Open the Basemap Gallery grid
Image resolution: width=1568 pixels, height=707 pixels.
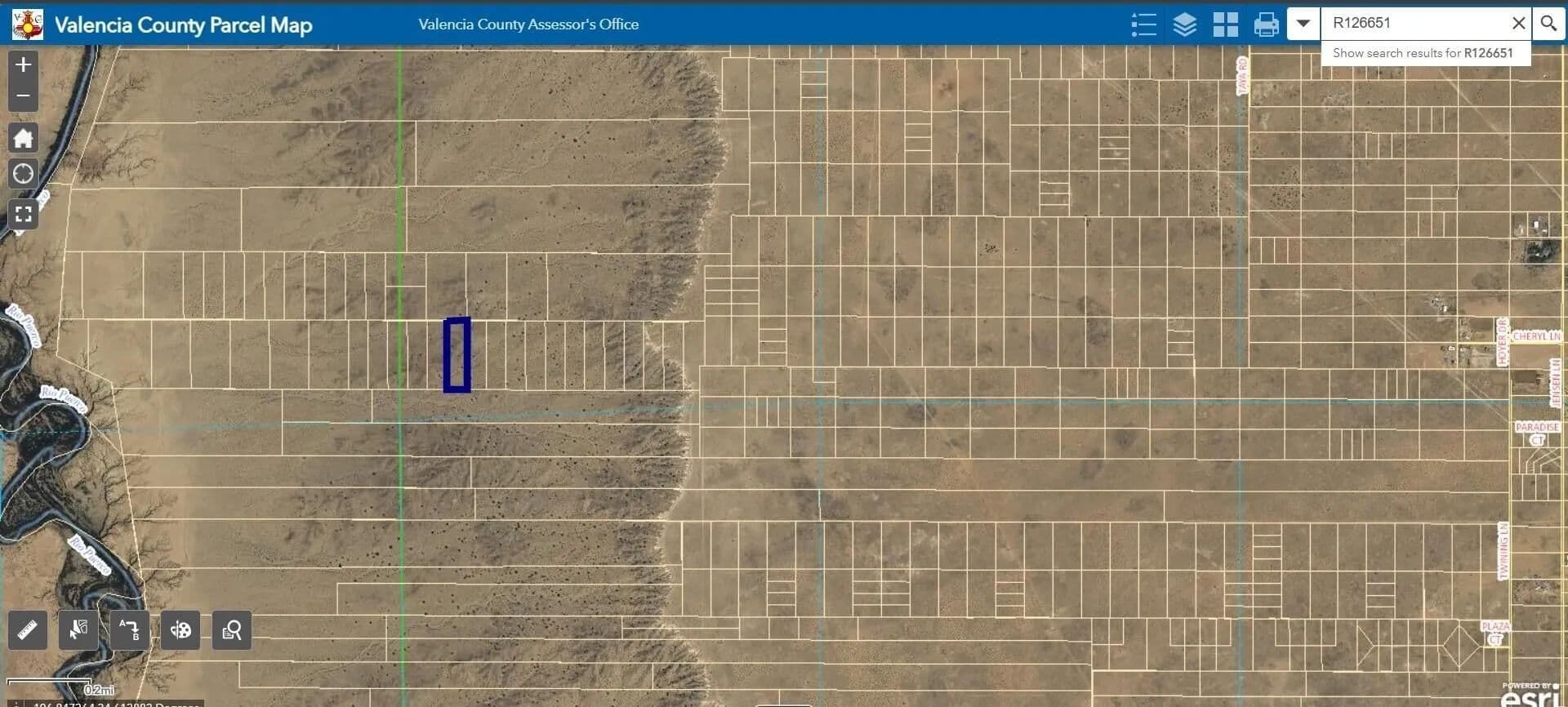coord(1225,24)
